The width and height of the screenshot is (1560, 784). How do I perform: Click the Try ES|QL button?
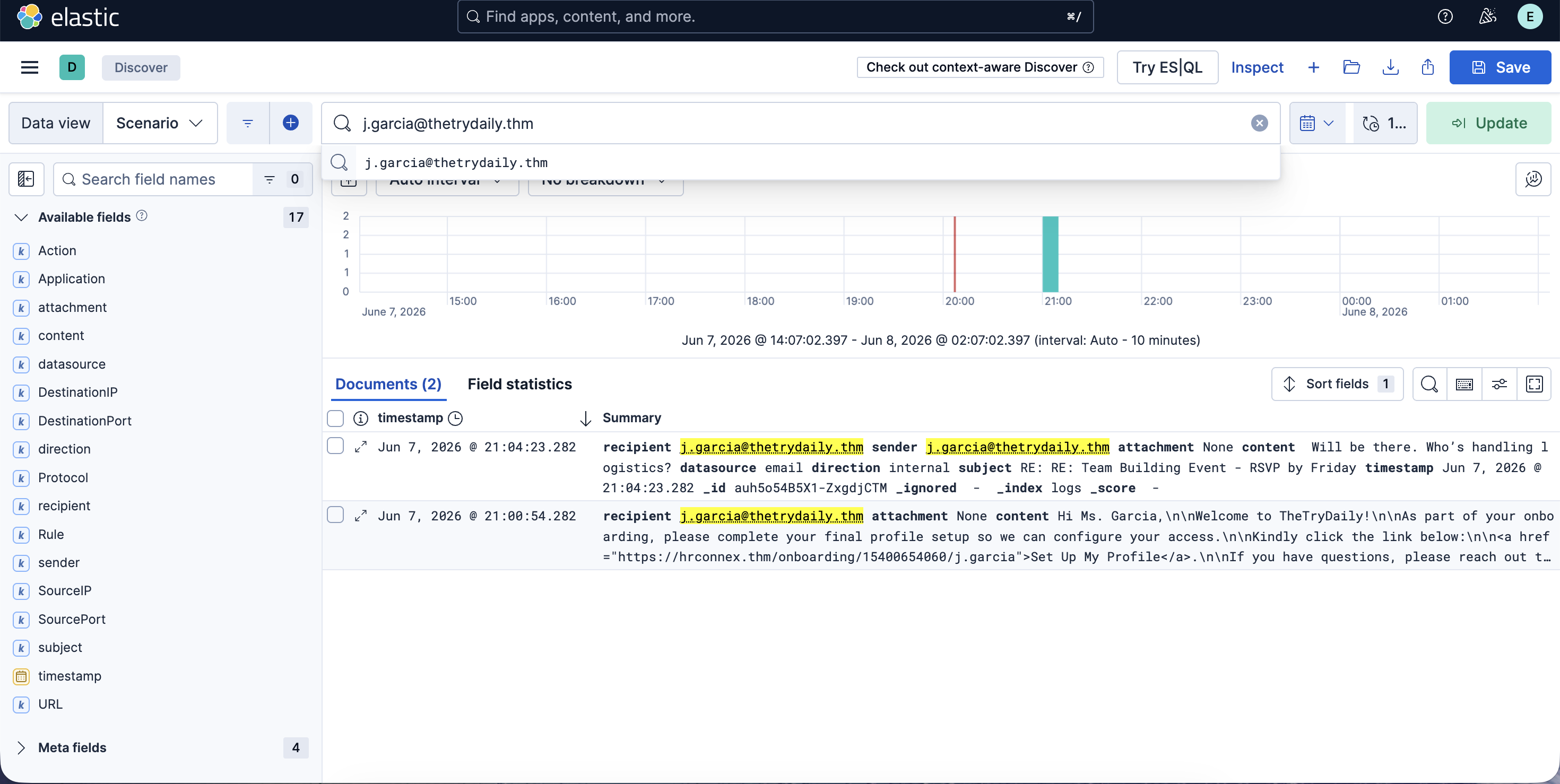click(1167, 67)
